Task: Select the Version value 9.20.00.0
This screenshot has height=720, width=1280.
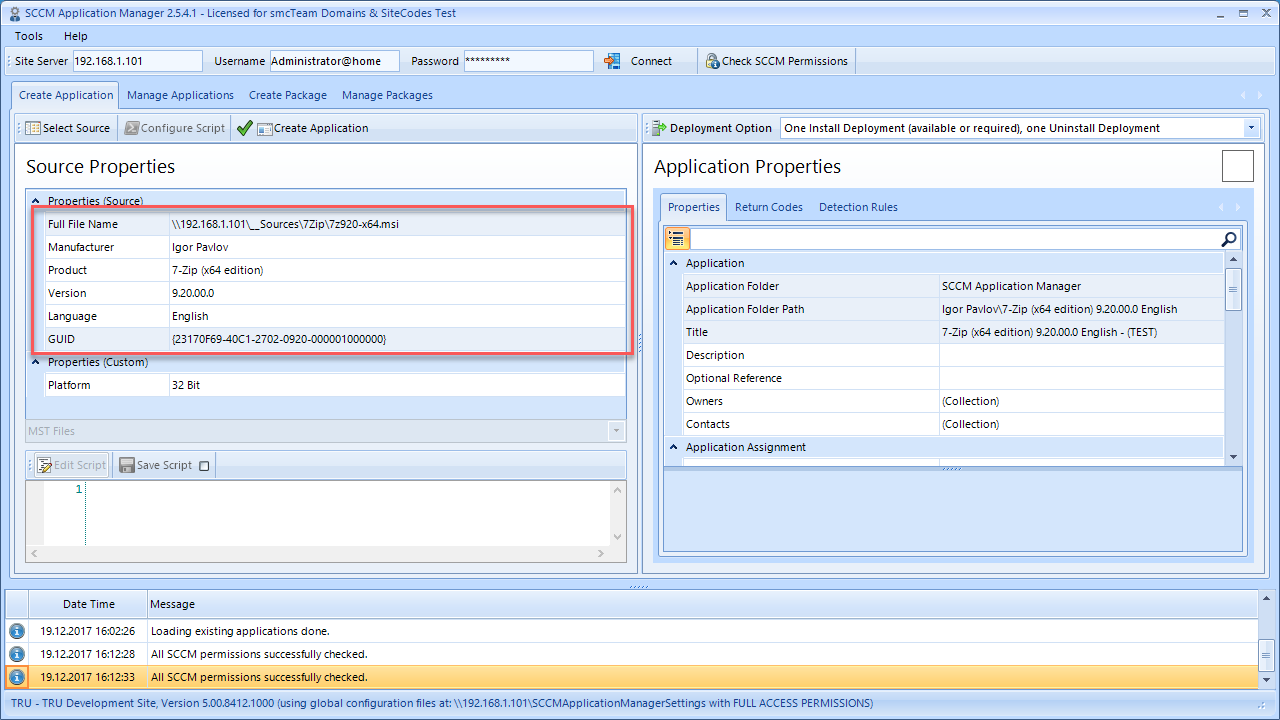Action: [x=193, y=293]
